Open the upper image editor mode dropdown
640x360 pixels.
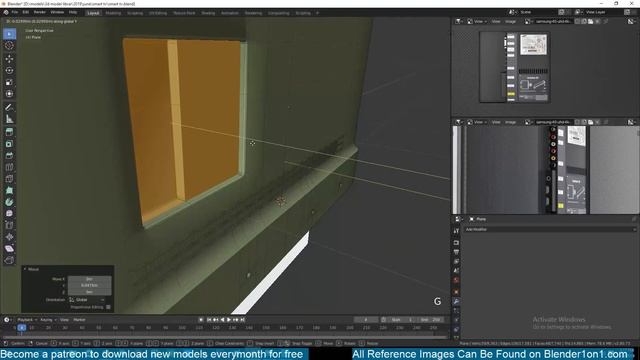[x=477, y=21]
